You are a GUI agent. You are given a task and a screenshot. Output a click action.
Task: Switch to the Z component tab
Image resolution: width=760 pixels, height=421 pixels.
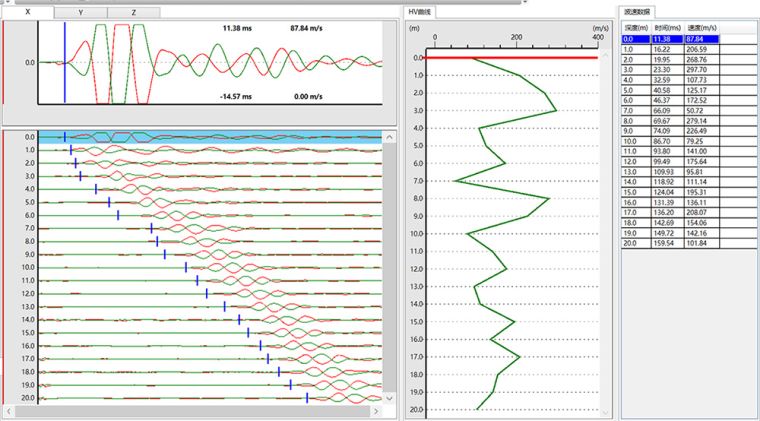pyautogui.click(x=134, y=12)
